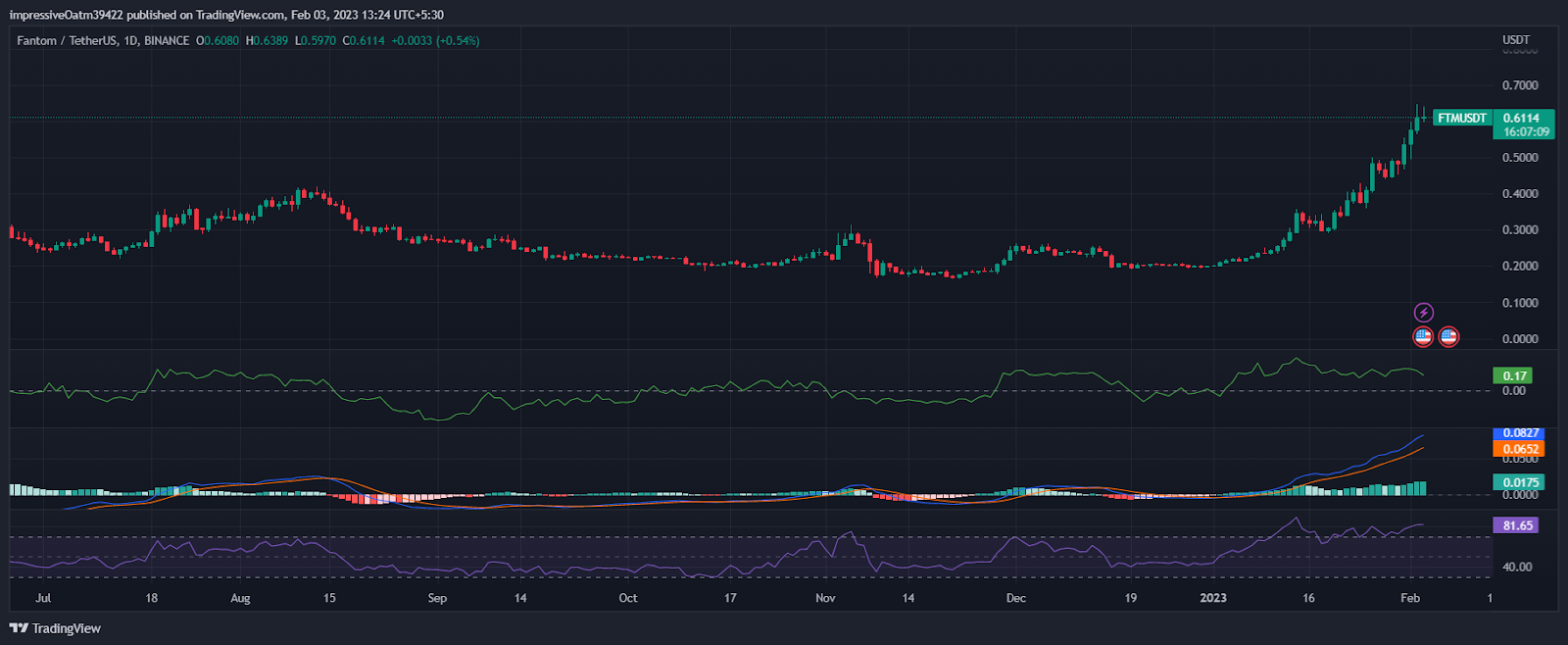Click the Feb marker on the time axis

coord(1409,598)
